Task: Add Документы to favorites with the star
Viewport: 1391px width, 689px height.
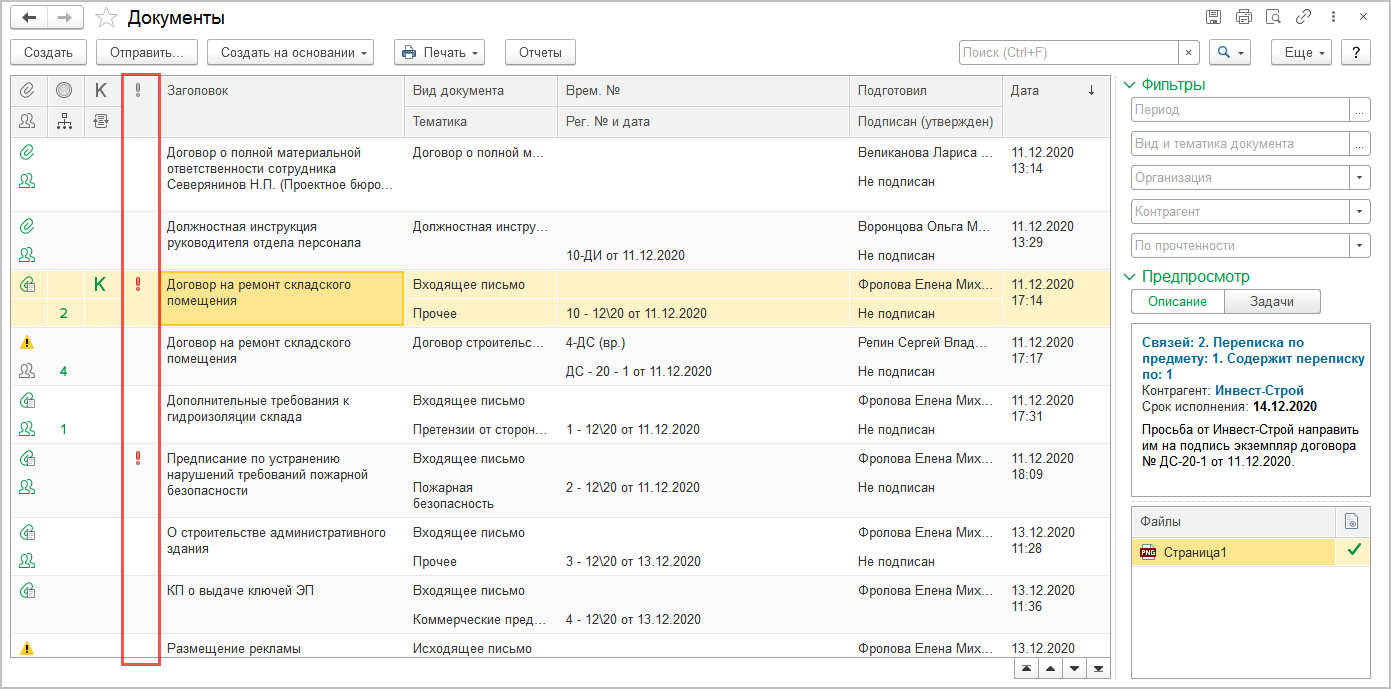Action: pyautogui.click(x=106, y=18)
